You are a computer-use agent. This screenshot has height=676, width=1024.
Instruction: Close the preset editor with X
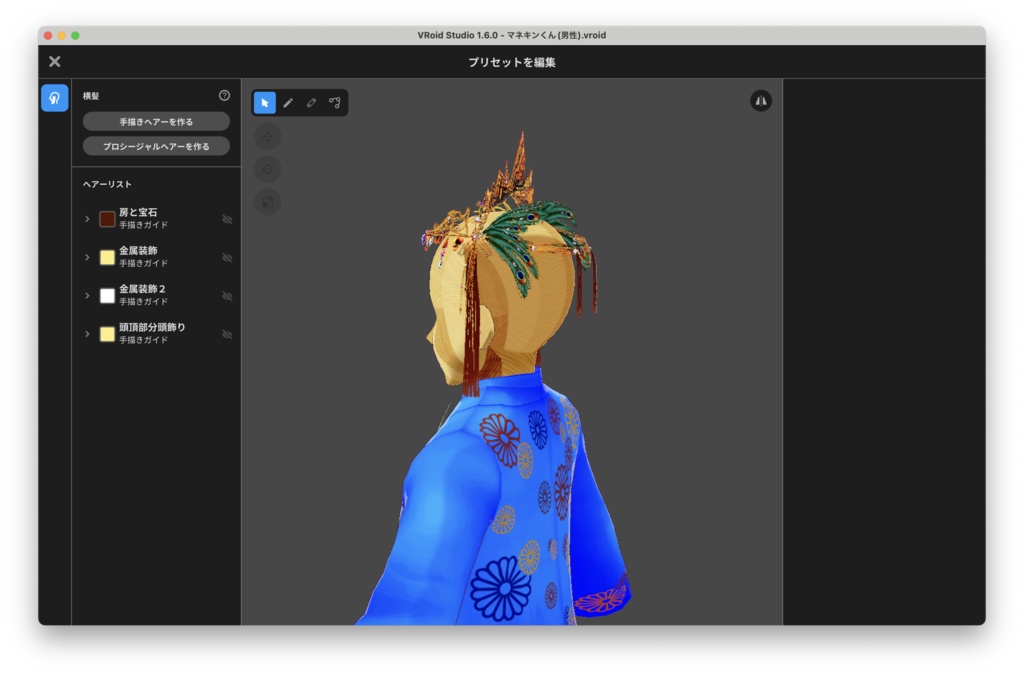click(55, 61)
